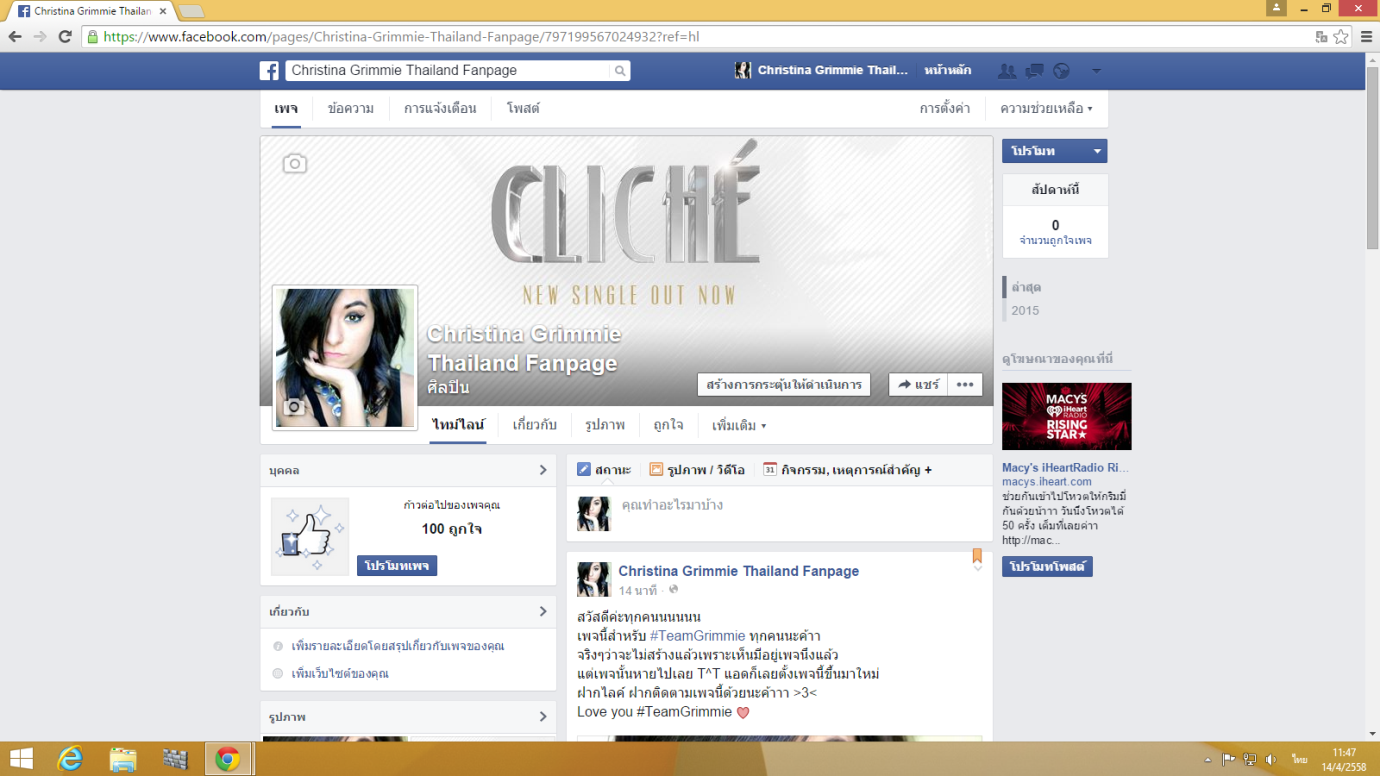
Task: Click #TeamGrimmie hashtag in post
Action: [x=697, y=636]
